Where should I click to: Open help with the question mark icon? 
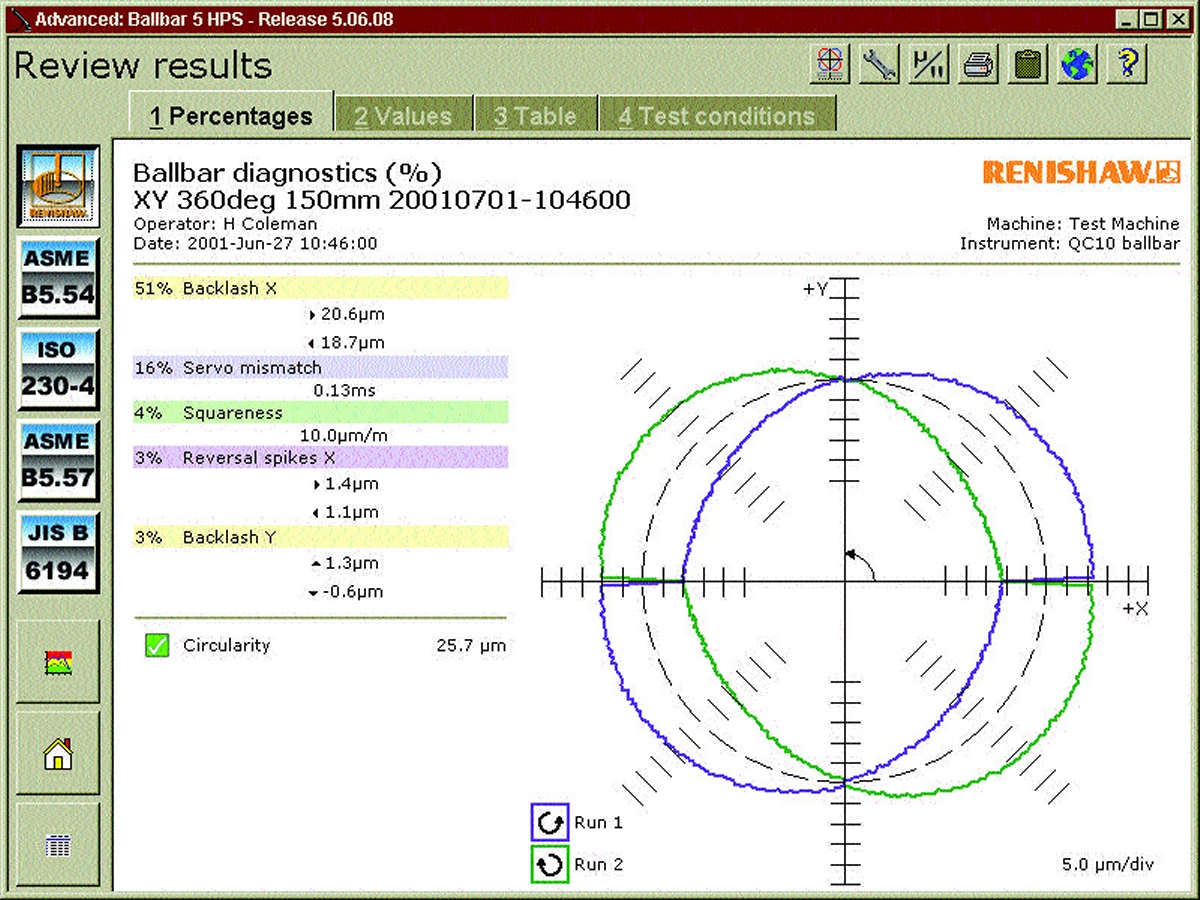(x=1128, y=65)
